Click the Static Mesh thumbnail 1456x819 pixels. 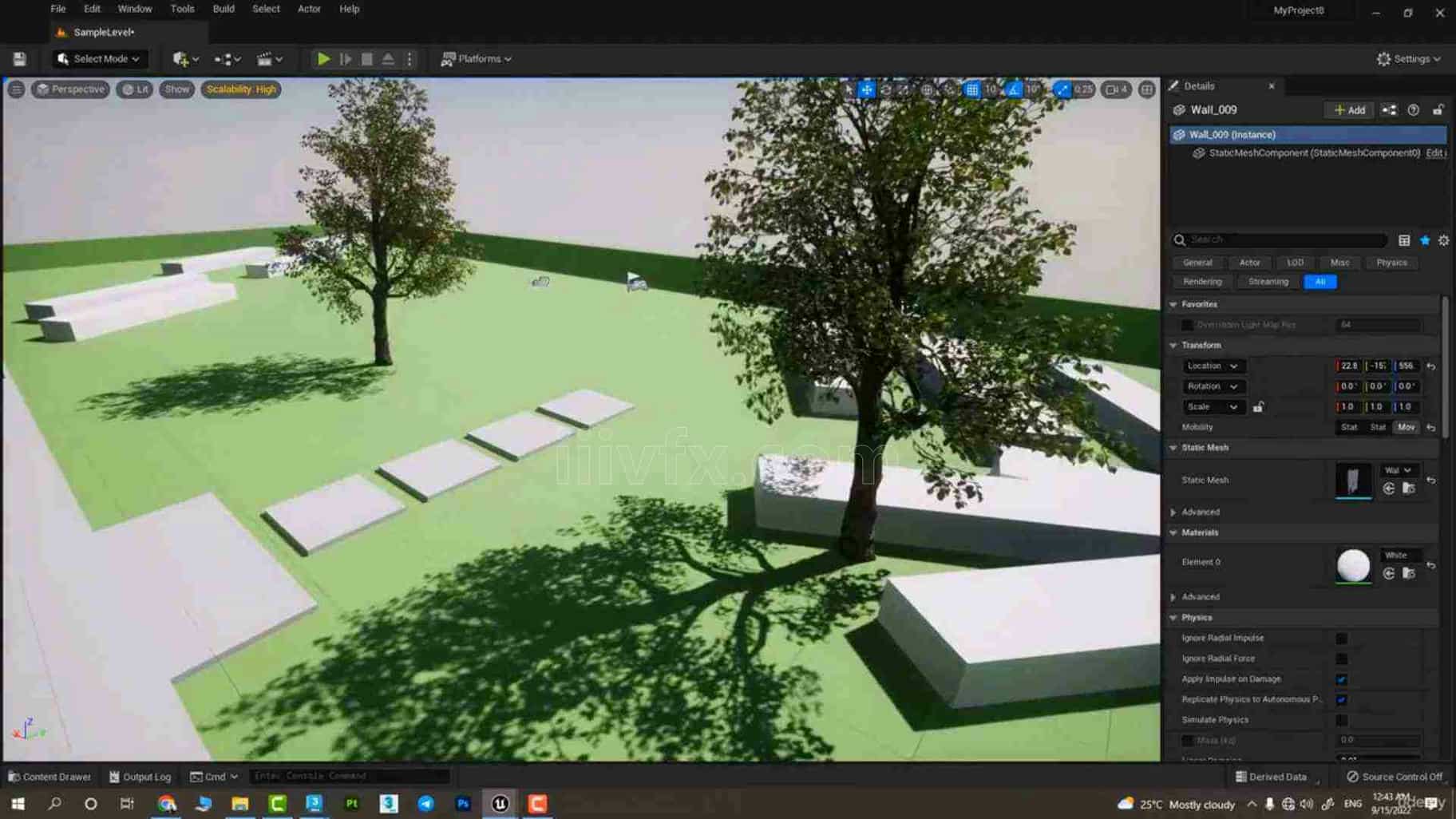(1353, 481)
